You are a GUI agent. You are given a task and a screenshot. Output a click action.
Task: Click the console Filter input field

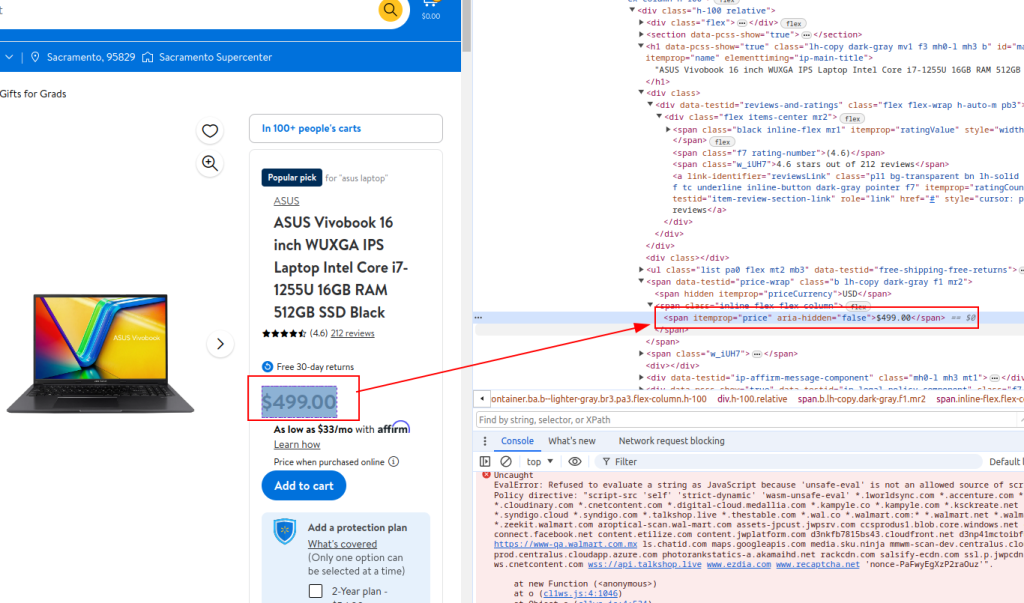(788, 462)
